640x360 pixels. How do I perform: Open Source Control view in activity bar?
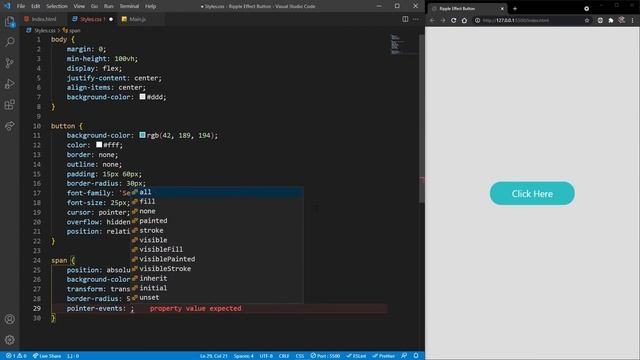[10, 63]
